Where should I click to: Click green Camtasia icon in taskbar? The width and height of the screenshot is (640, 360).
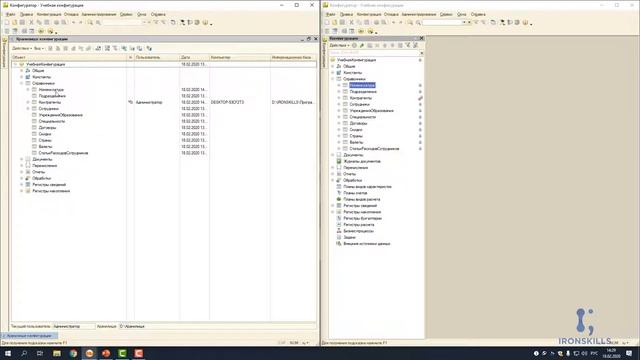click(122, 353)
